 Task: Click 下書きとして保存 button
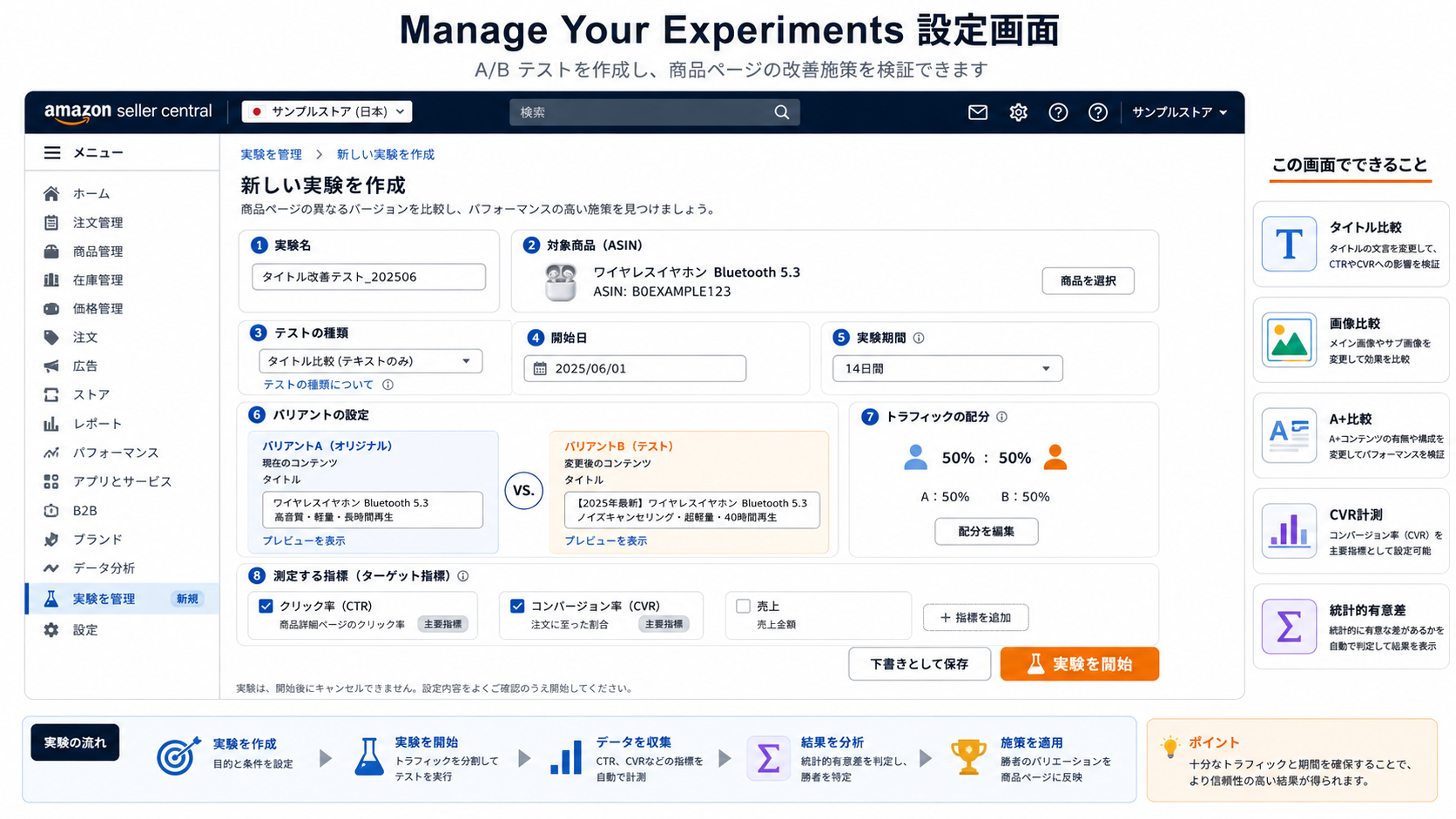pyautogui.click(x=920, y=664)
